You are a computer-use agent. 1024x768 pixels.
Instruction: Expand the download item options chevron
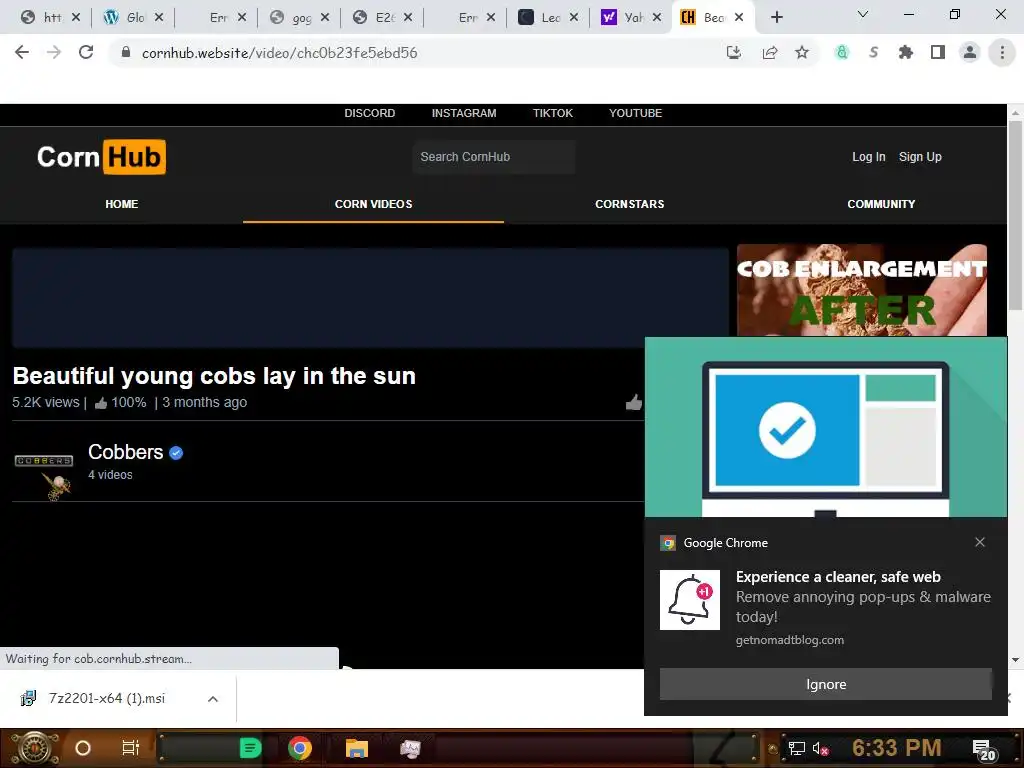pos(212,699)
